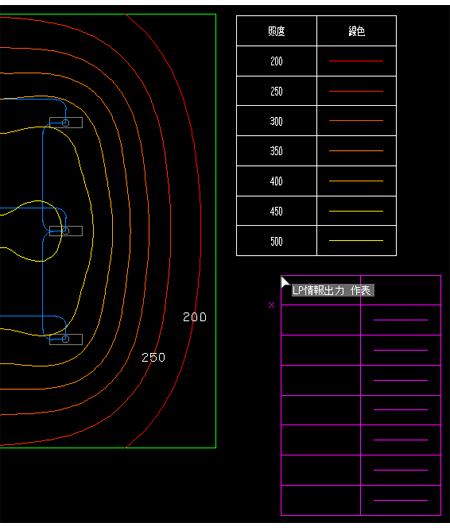Click the 250 contour label text
The image size is (450, 528).
point(153,358)
